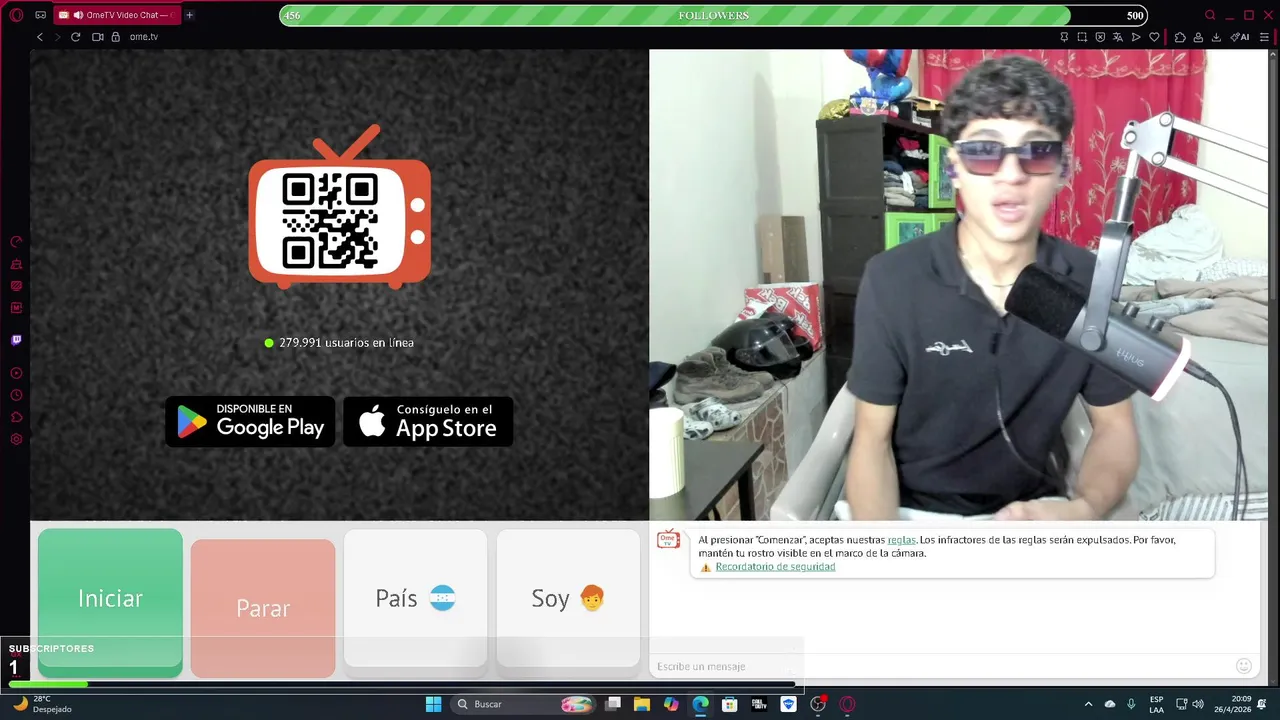Image resolution: width=1280 pixels, height=720 pixels.
Task: Open a new tab with plus button
Action: tap(189, 15)
